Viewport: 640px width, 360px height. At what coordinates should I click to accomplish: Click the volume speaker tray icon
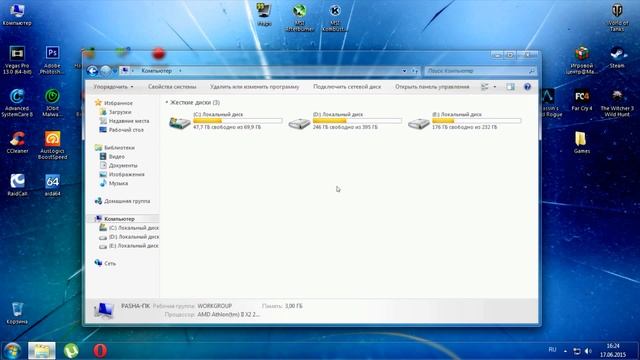click(588, 351)
